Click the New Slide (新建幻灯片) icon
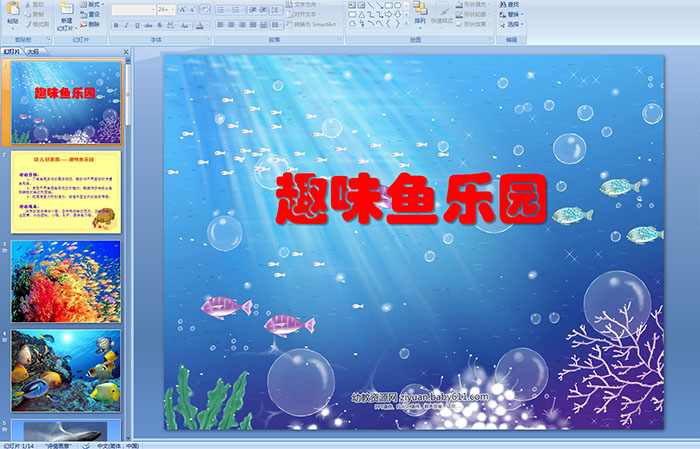Image resolution: width=700 pixels, height=449 pixels. (x=66, y=8)
